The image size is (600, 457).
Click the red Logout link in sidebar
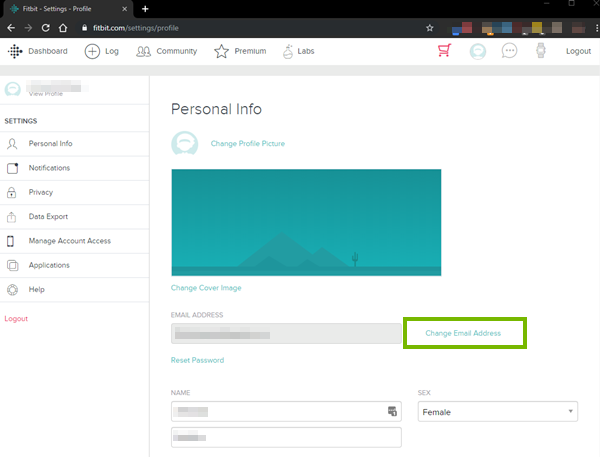[16, 318]
